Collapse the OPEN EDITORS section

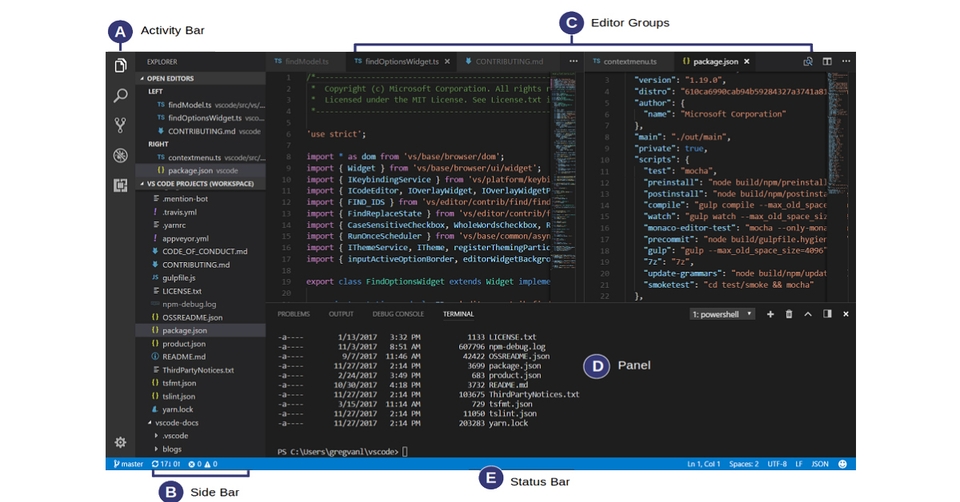pos(200,78)
